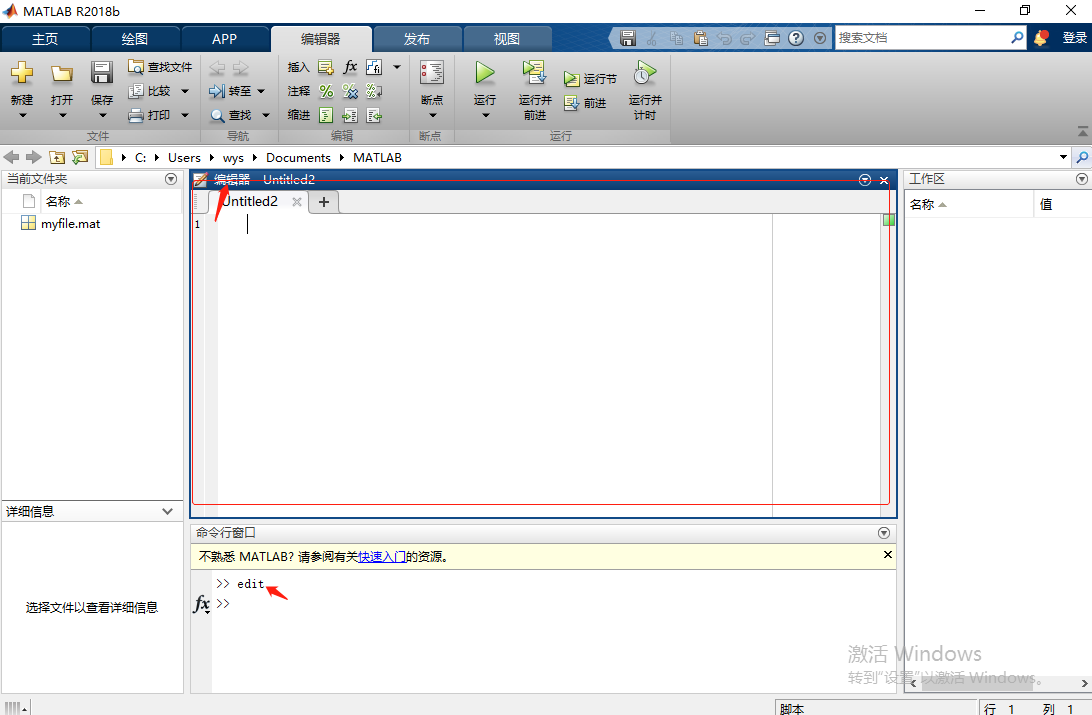Image resolution: width=1092 pixels, height=715 pixels.
Task: Click Find Files button (查找文件)
Action: coord(160,67)
